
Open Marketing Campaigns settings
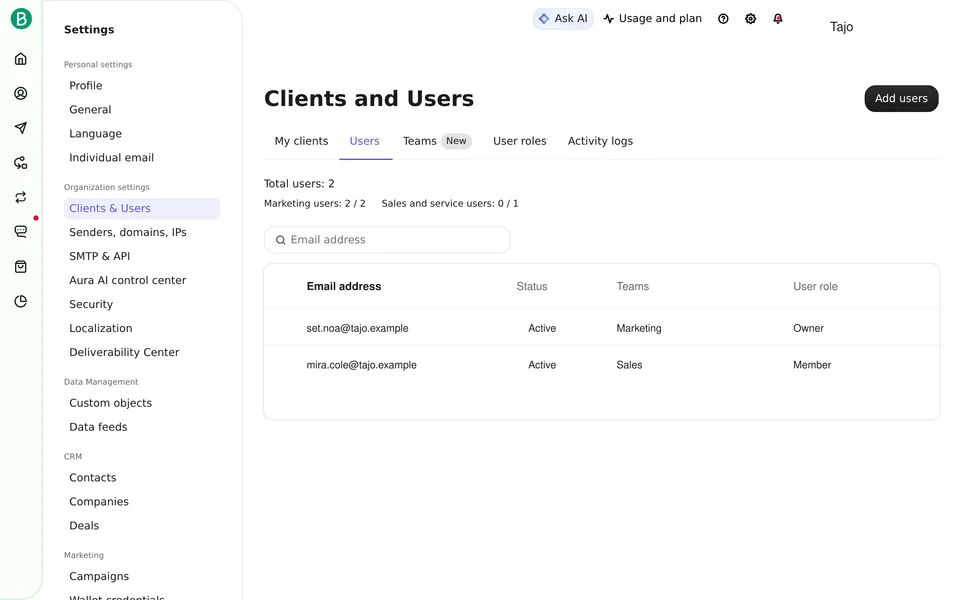(99, 576)
